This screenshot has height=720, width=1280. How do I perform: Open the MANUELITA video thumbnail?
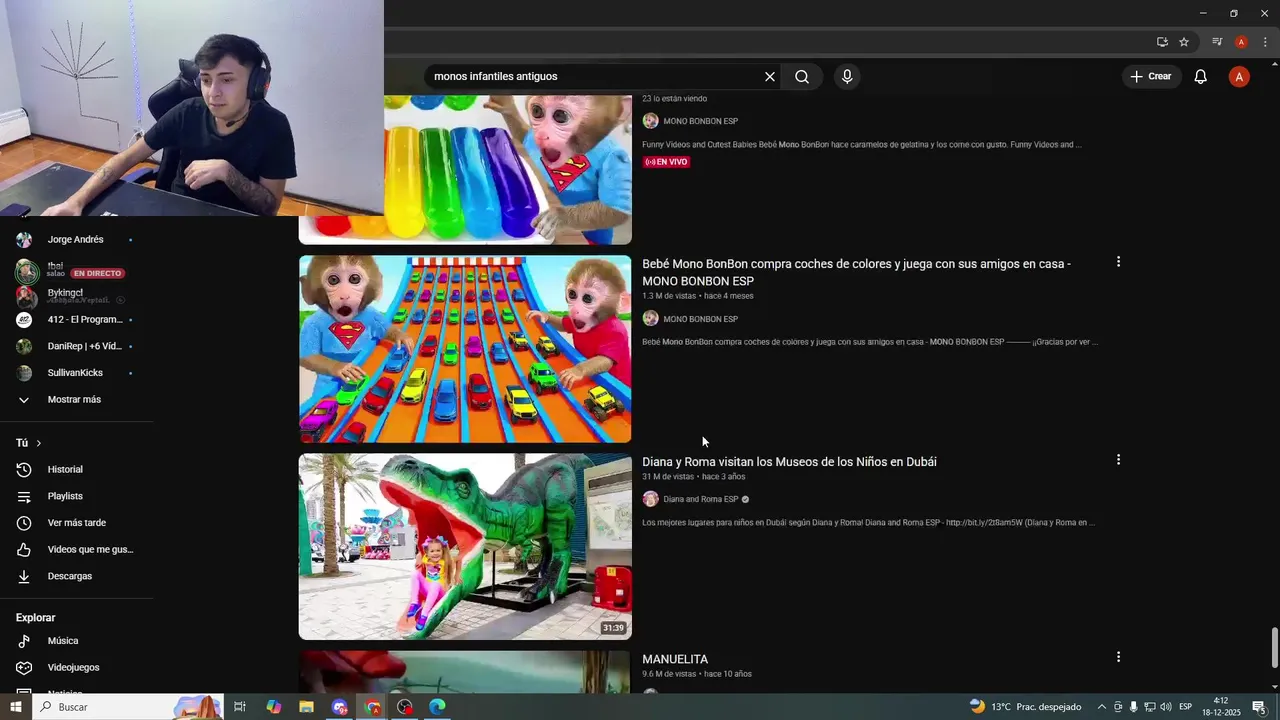pos(465,671)
